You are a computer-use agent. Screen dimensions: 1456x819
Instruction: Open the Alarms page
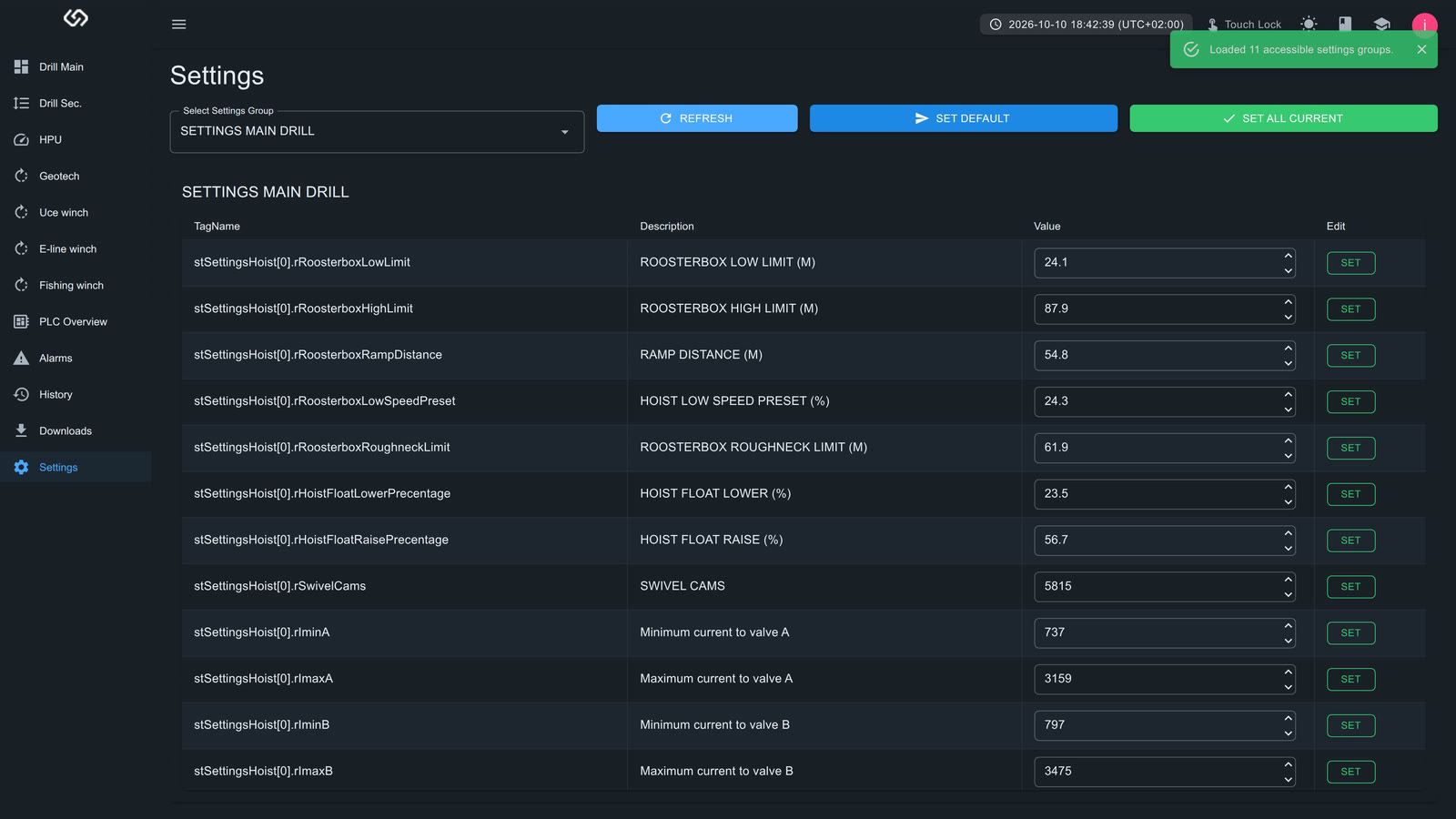pos(76,359)
